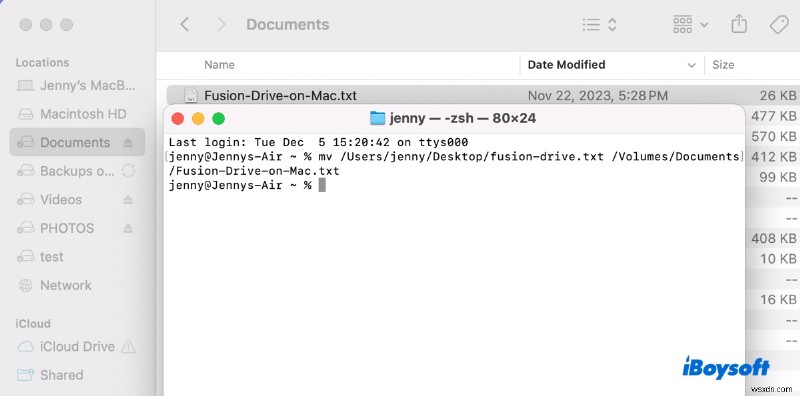Viewport: 800px width, 396px height.
Task: Eject the Videos volume
Action: pyautogui.click(x=128, y=200)
